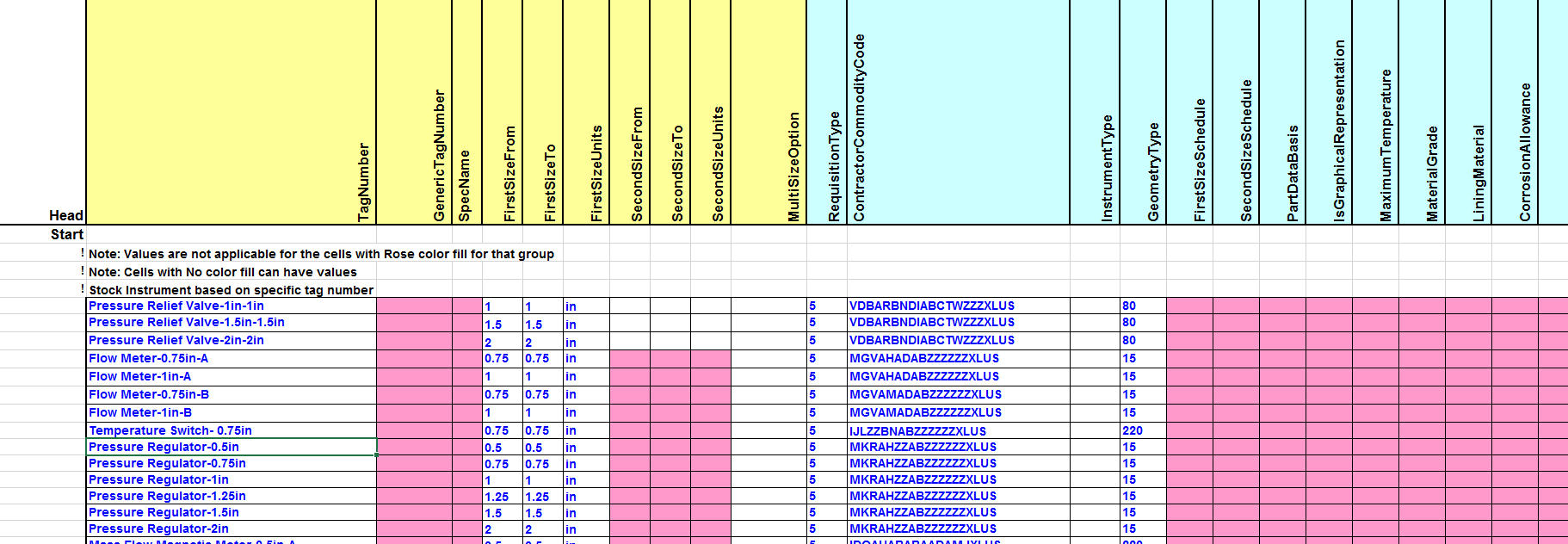The height and width of the screenshot is (544, 1568).
Task: Select cell Flow Meter-1in-B
Action: (231, 412)
